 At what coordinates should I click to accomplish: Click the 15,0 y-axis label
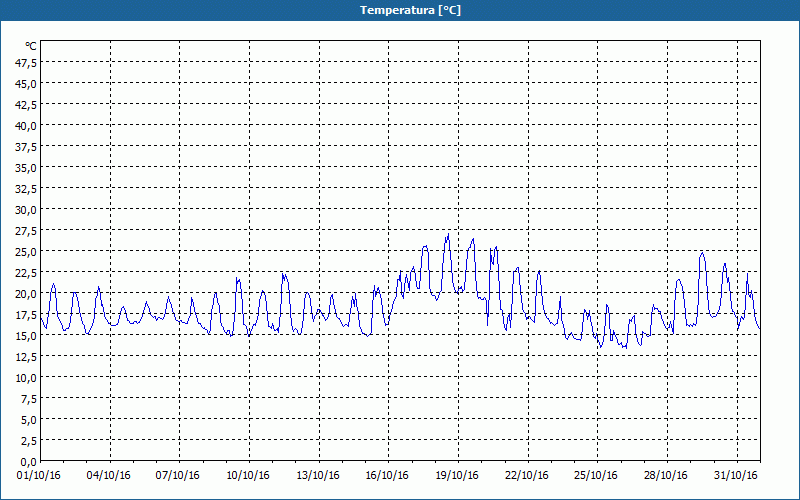point(27,336)
